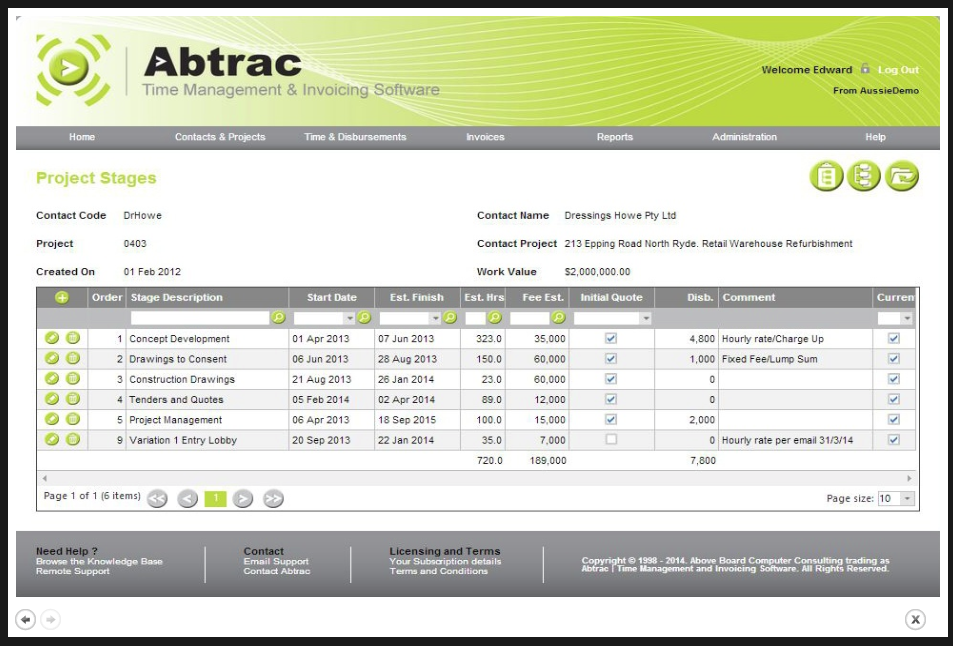Toggle Current checkbox for Variation 1 Entry Lobby
The width and height of the screenshot is (953, 646).
[893, 439]
